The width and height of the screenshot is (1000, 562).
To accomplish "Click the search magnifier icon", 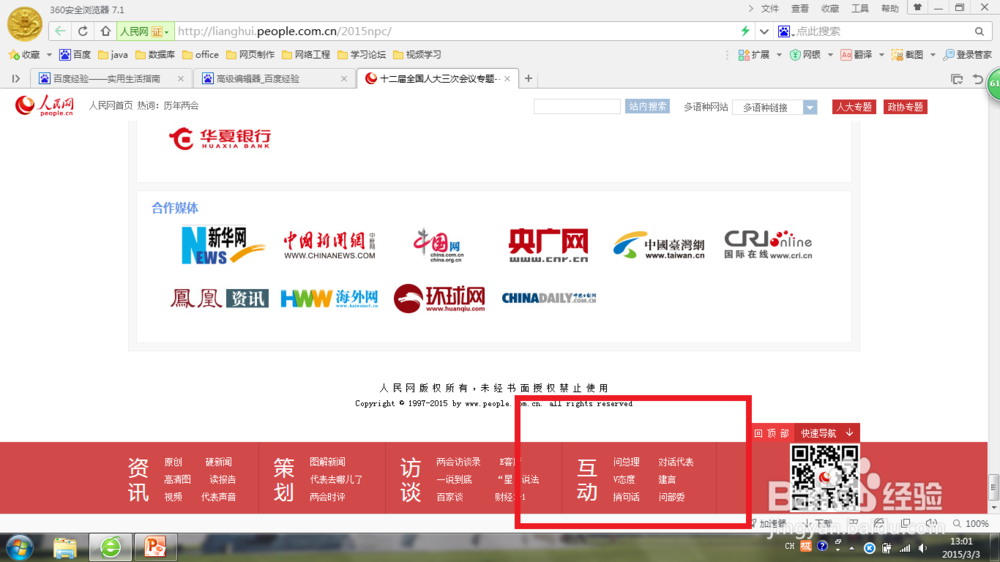I will click(x=979, y=31).
